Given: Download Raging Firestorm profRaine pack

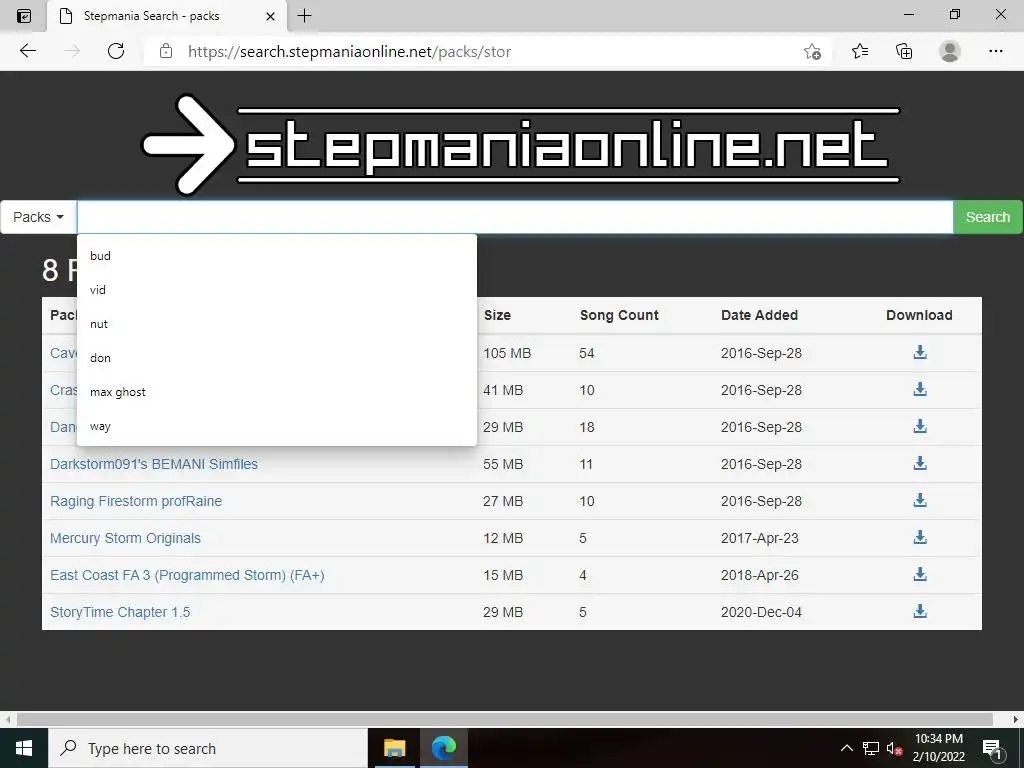Looking at the screenshot, I should (x=920, y=501).
